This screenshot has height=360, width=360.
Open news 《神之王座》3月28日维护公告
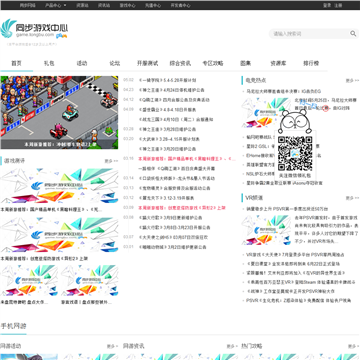tap(167, 129)
